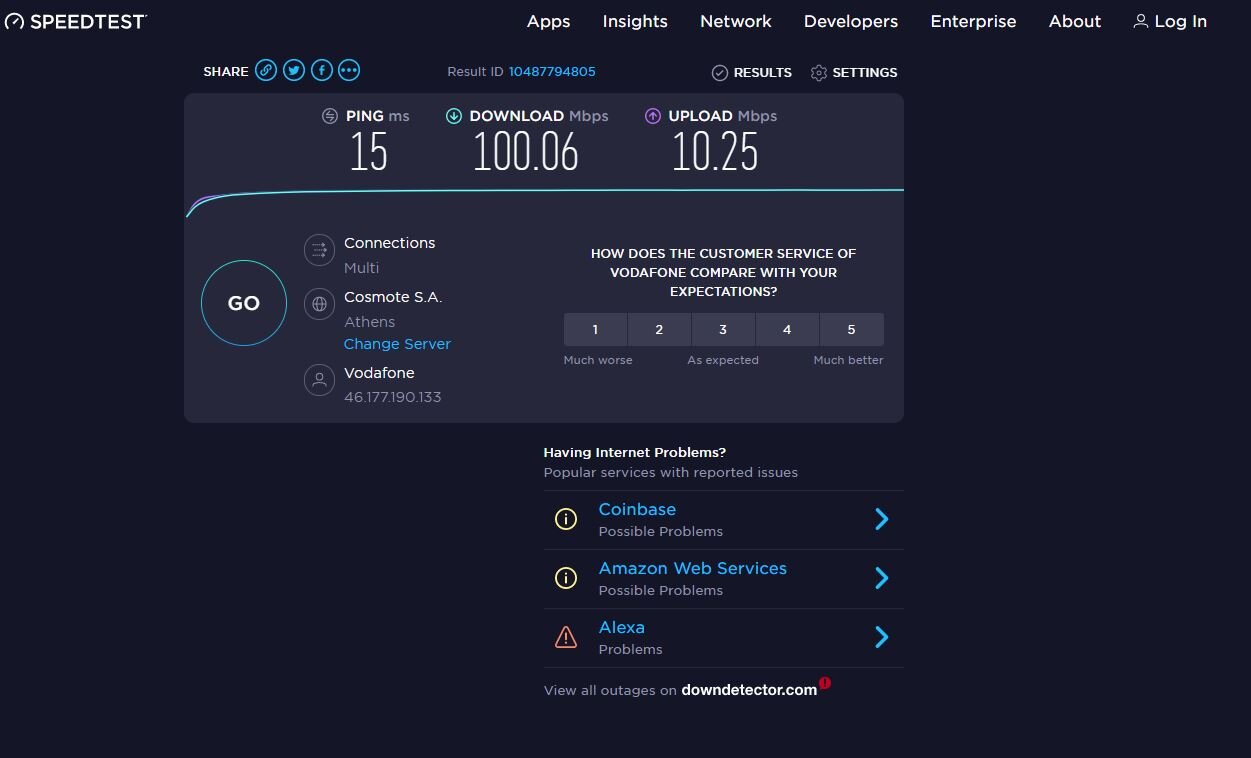Click the RESULTS label
Image resolution: width=1251 pixels, height=758 pixels.
click(x=762, y=73)
